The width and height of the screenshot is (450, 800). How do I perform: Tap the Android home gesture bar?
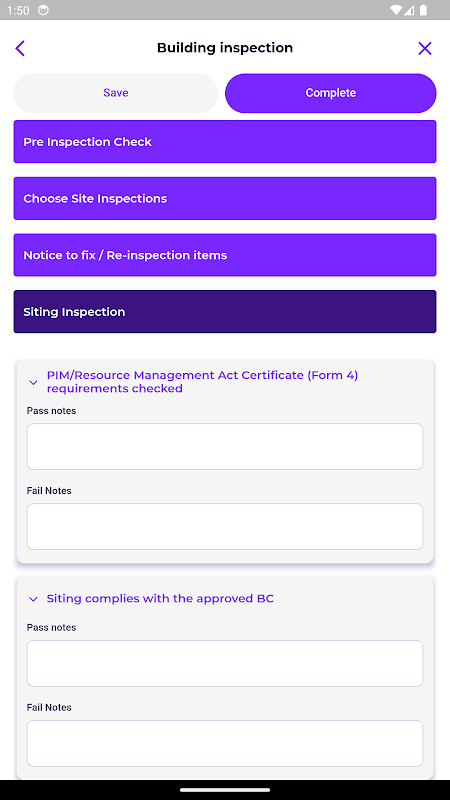225,790
